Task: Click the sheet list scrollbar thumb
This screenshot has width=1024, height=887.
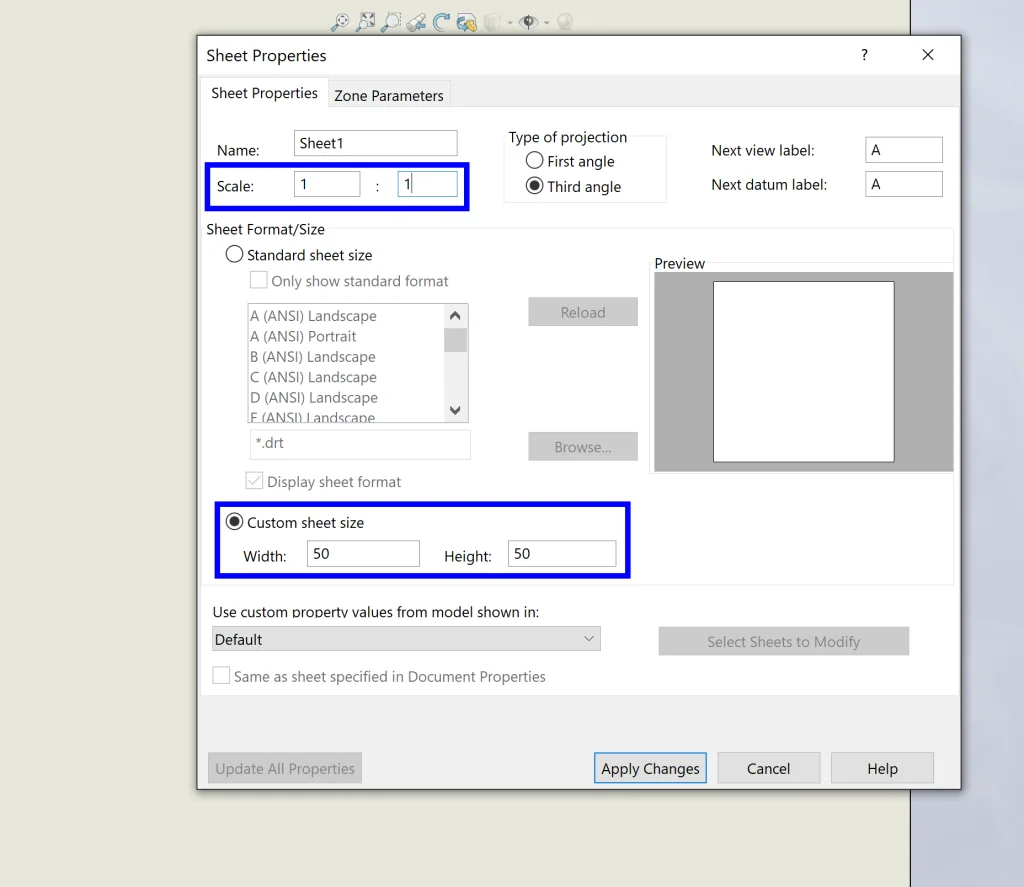Action: point(455,340)
